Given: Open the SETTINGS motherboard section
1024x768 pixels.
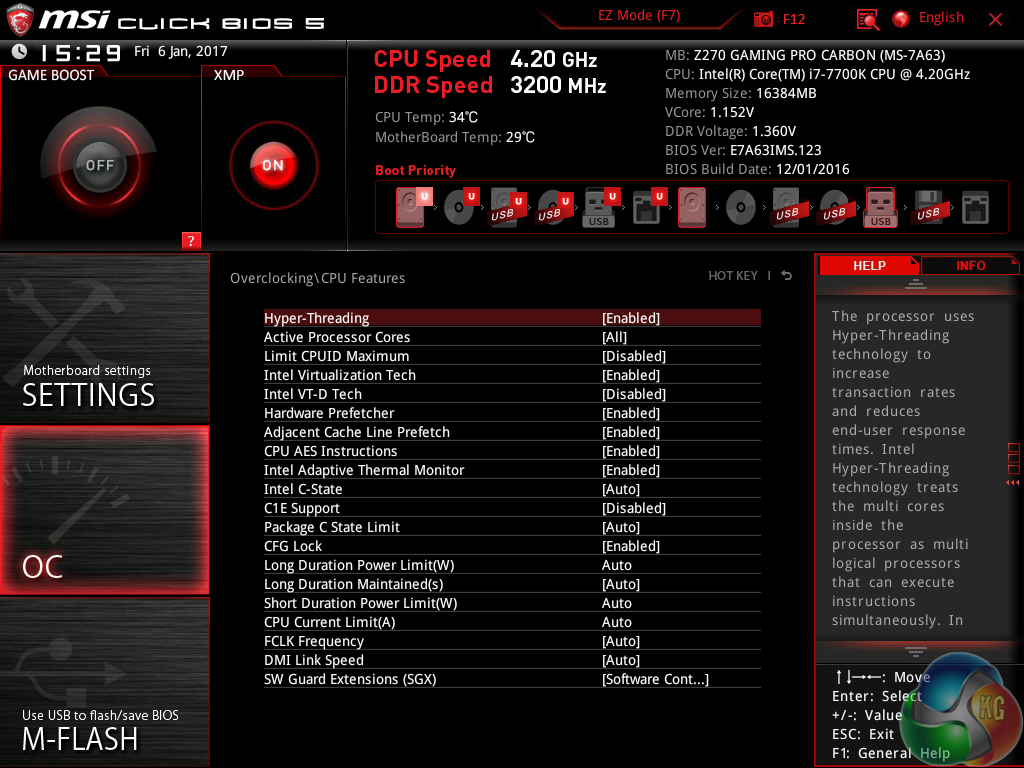Looking at the screenshot, I should (x=104, y=338).
